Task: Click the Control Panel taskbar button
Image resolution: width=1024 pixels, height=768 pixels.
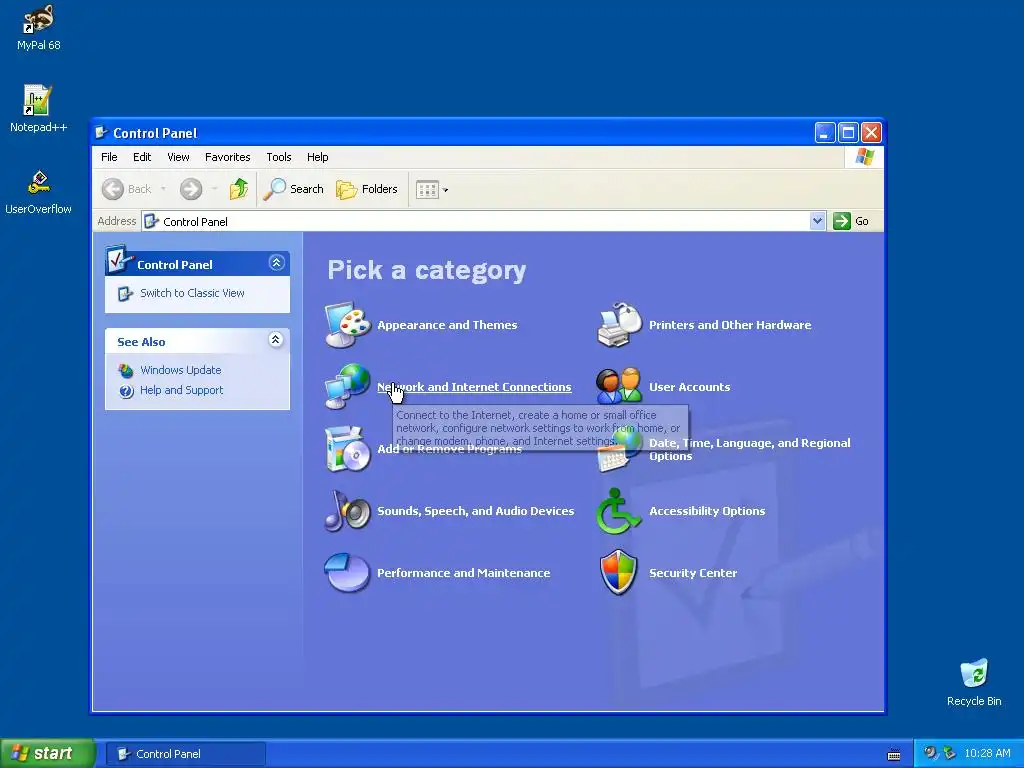Action: [186, 754]
